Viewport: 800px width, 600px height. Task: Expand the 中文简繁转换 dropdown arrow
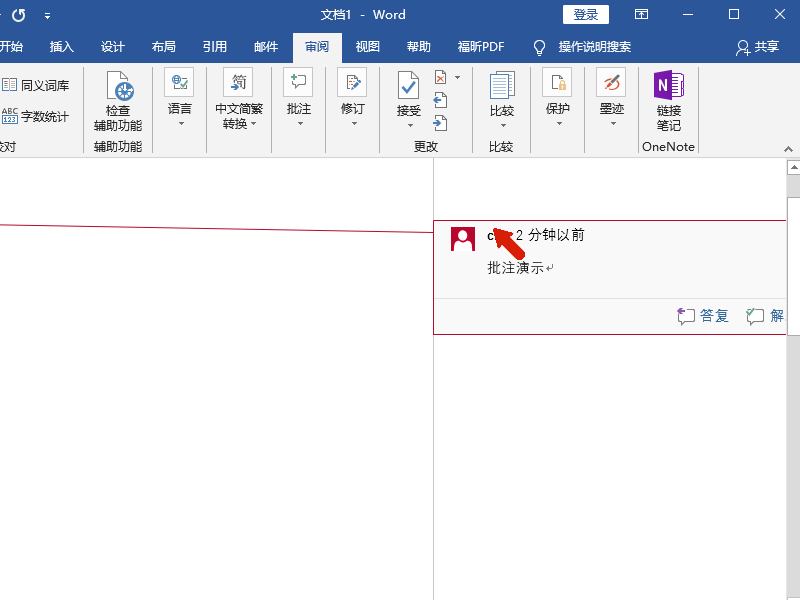click(254, 123)
